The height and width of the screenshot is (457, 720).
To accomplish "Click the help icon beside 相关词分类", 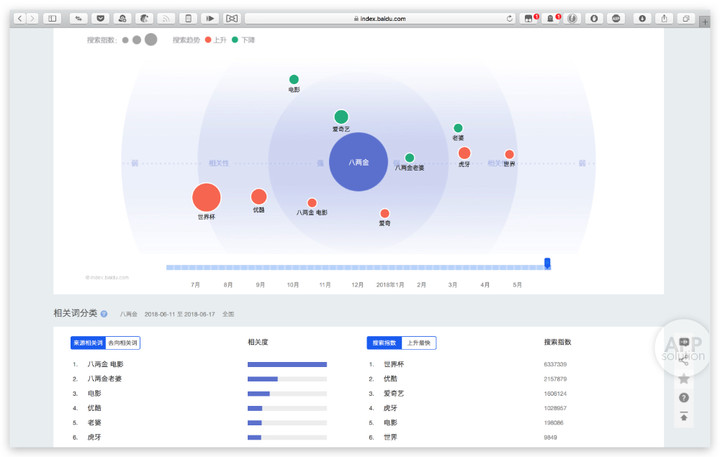I will tap(104, 314).
